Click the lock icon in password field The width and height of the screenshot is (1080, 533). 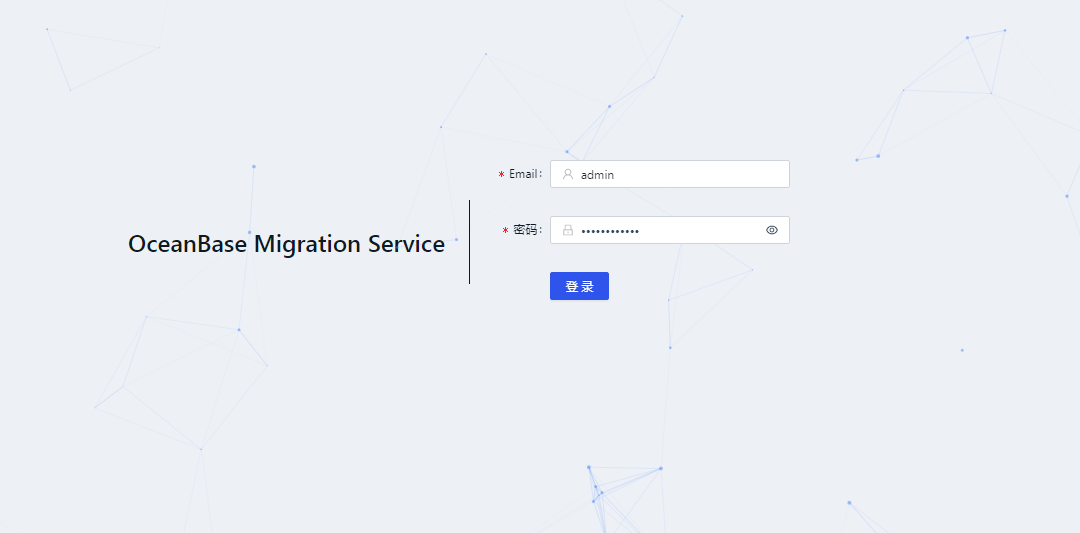coord(568,230)
